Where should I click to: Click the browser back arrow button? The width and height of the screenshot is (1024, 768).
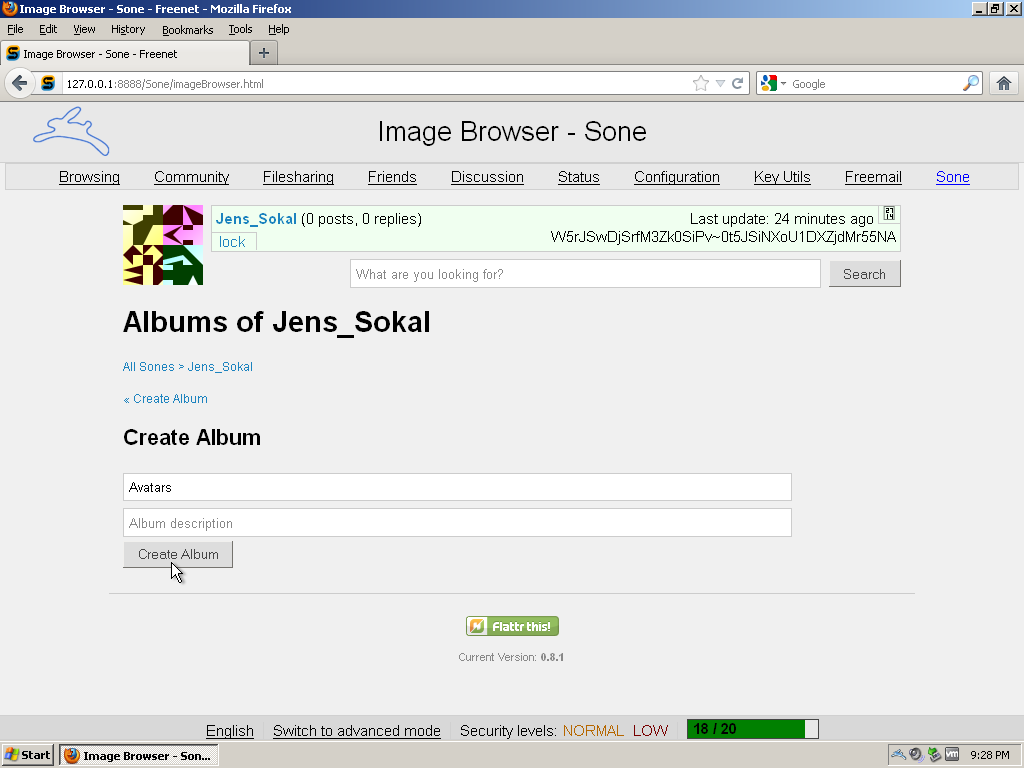pos(20,84)
